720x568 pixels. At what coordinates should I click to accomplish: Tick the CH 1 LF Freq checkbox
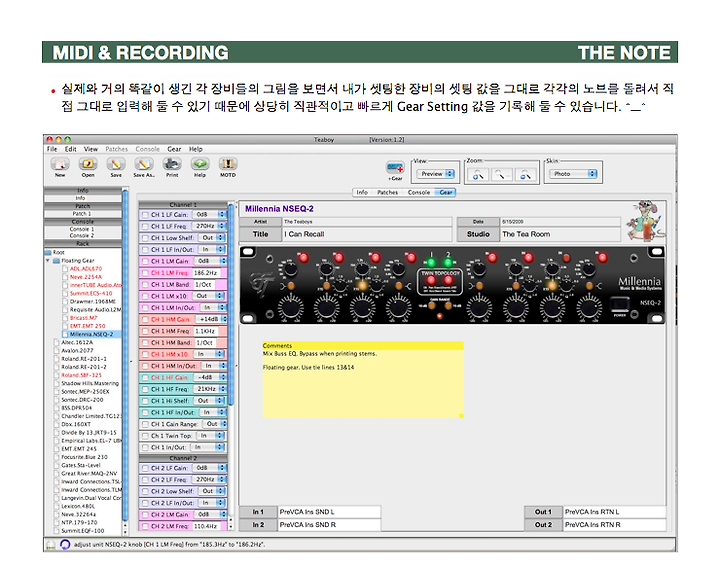[x=145, y=226]
